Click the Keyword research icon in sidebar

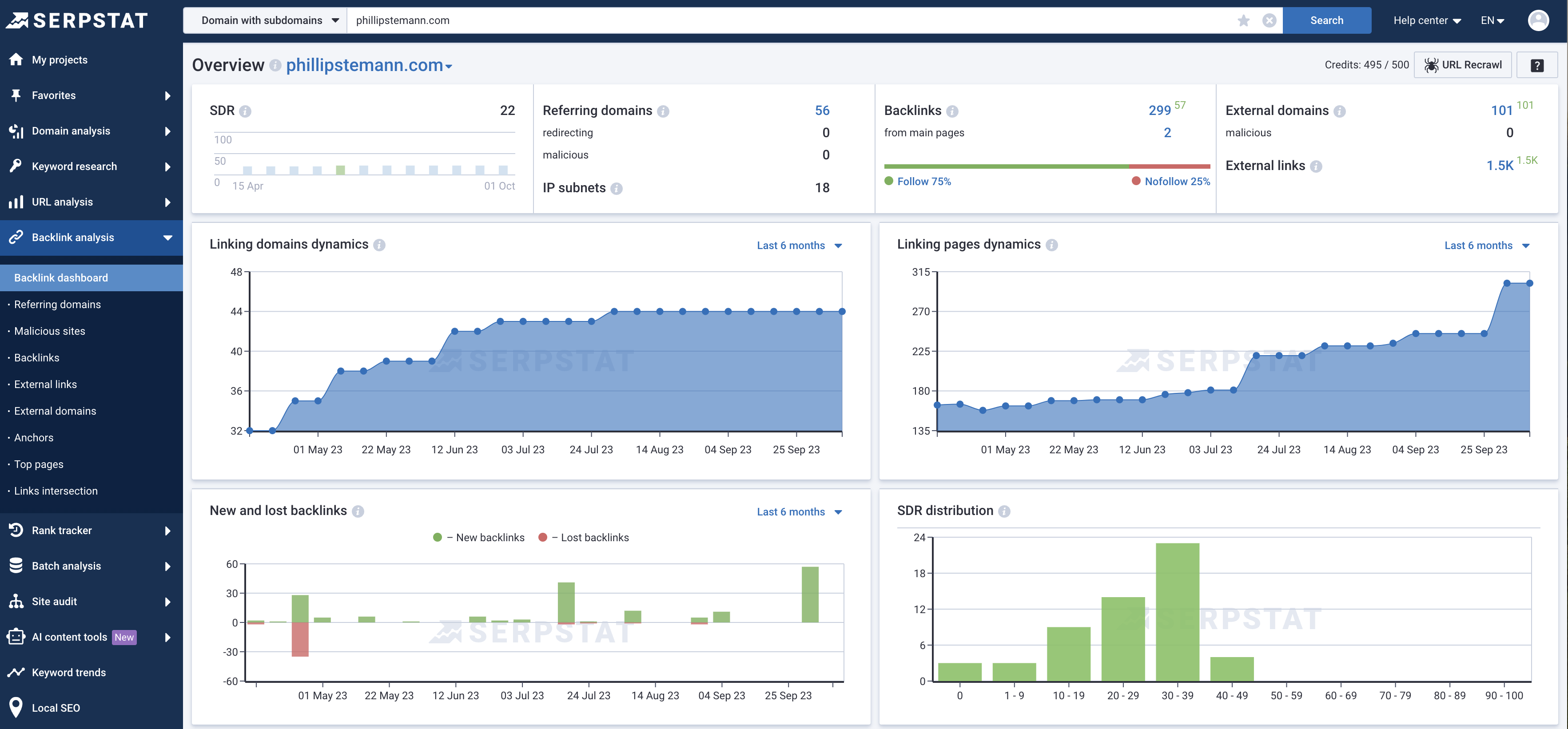click(16, 166)
